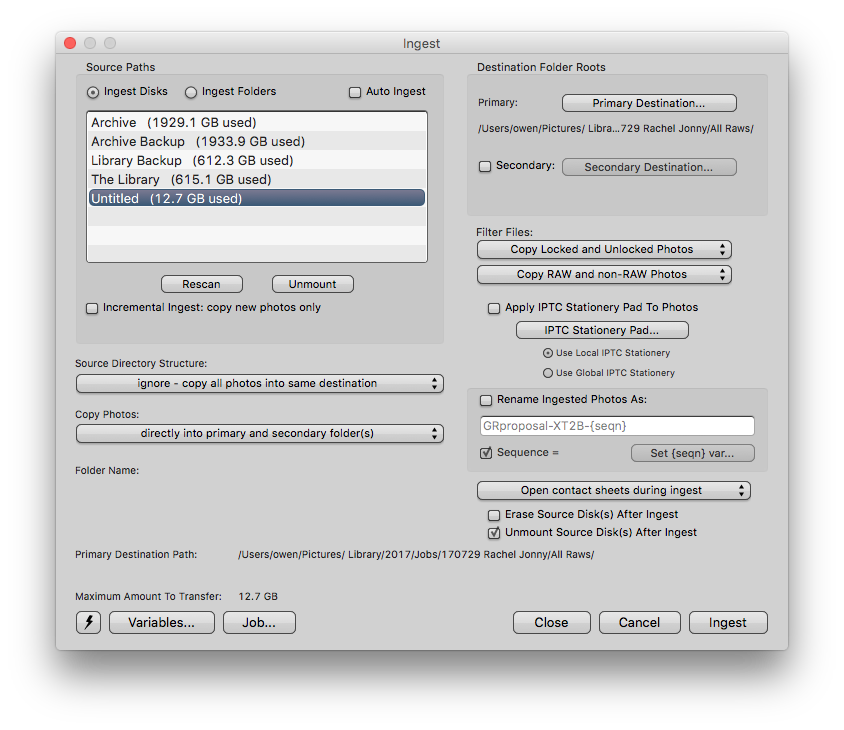The image size is (844, 730).
Task: Open Copy Locked and Unlocked Photos dropdown
Action: [604, 249]
